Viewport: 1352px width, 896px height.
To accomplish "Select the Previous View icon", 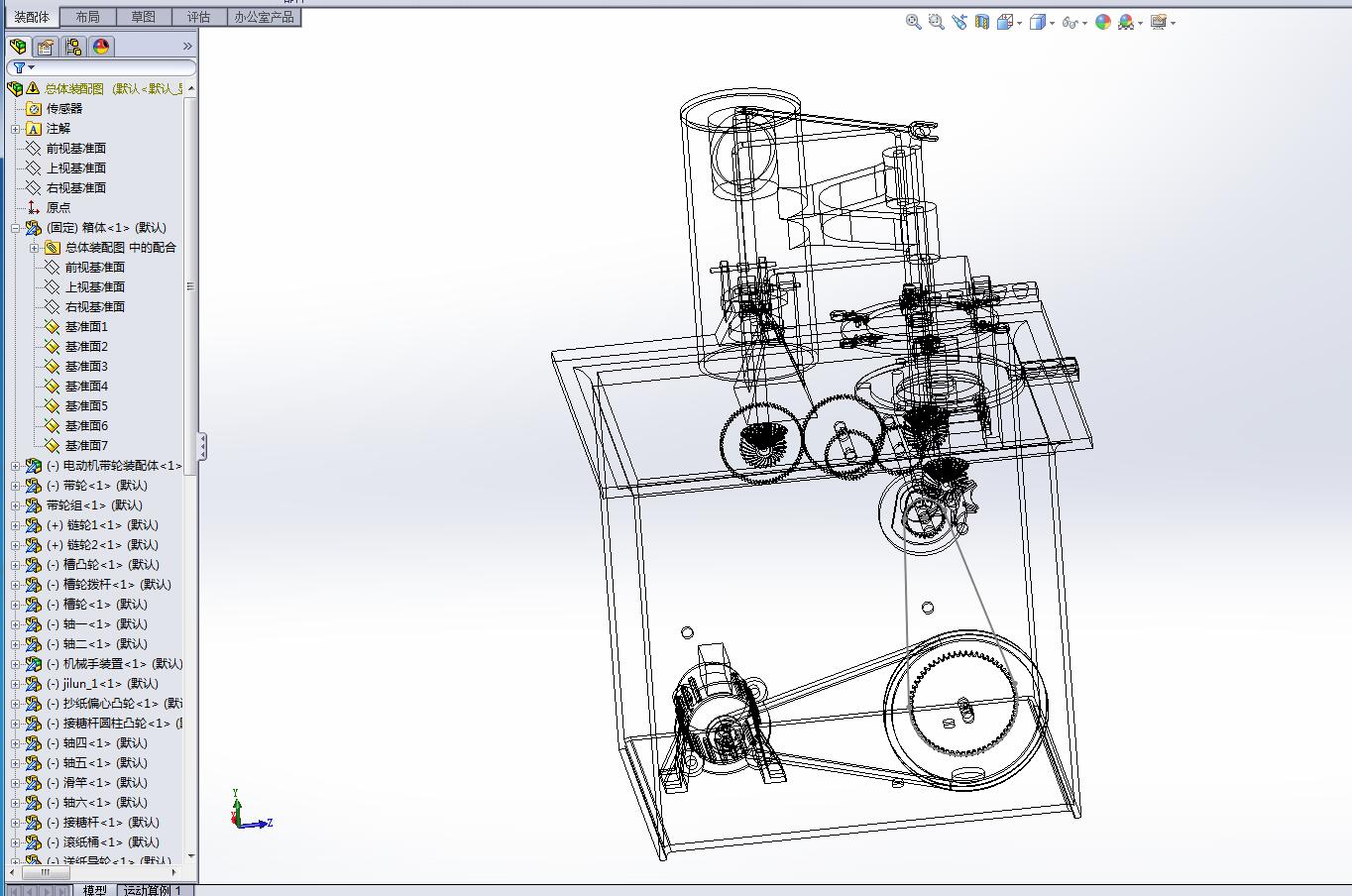I will click(958, 22).
